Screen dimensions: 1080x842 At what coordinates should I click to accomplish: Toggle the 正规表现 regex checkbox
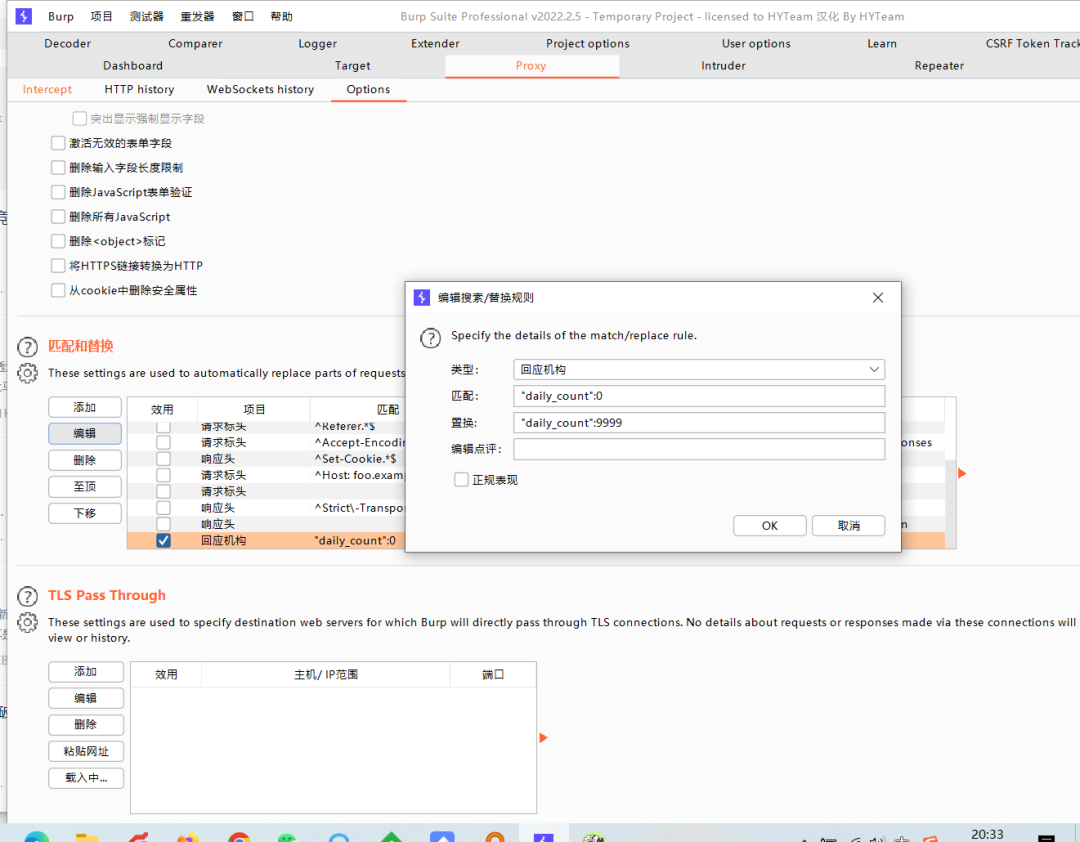click(x=461, y=480)
